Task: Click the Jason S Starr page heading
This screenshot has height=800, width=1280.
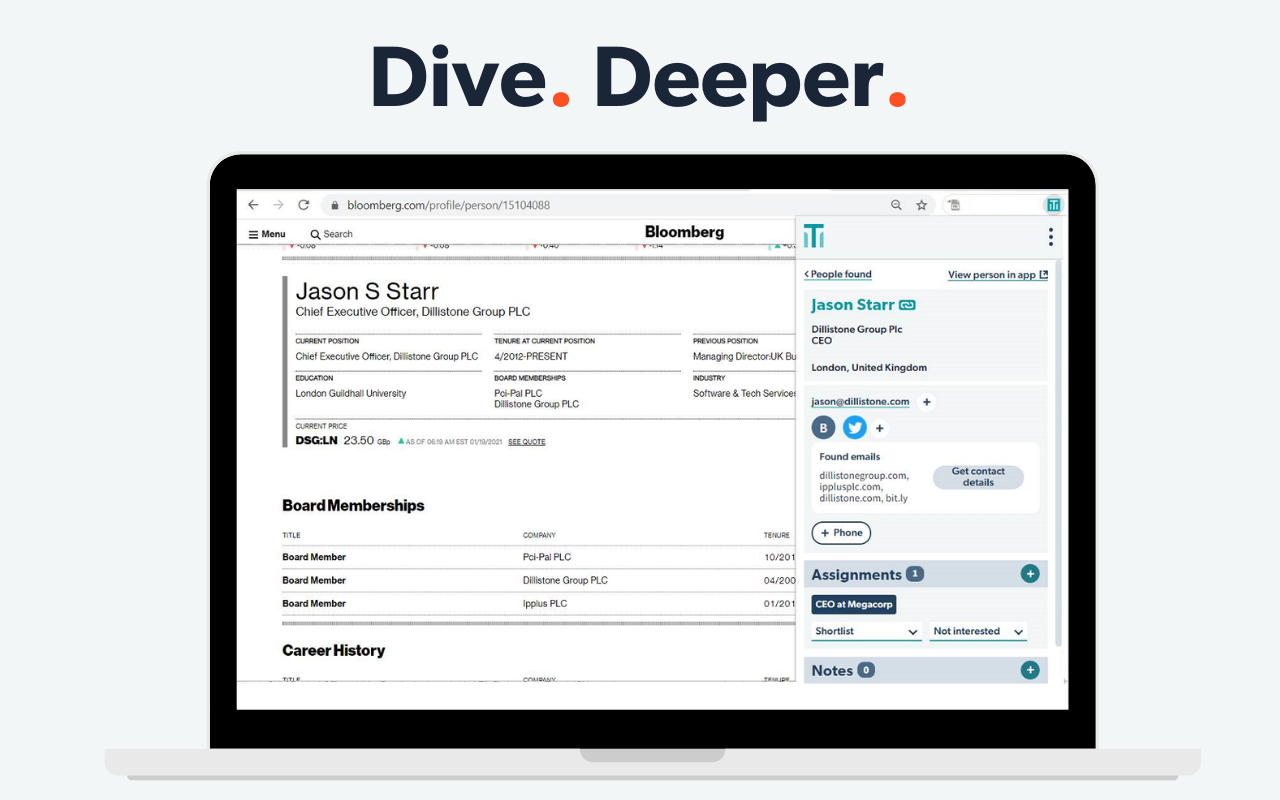Action: click(367, 292)
